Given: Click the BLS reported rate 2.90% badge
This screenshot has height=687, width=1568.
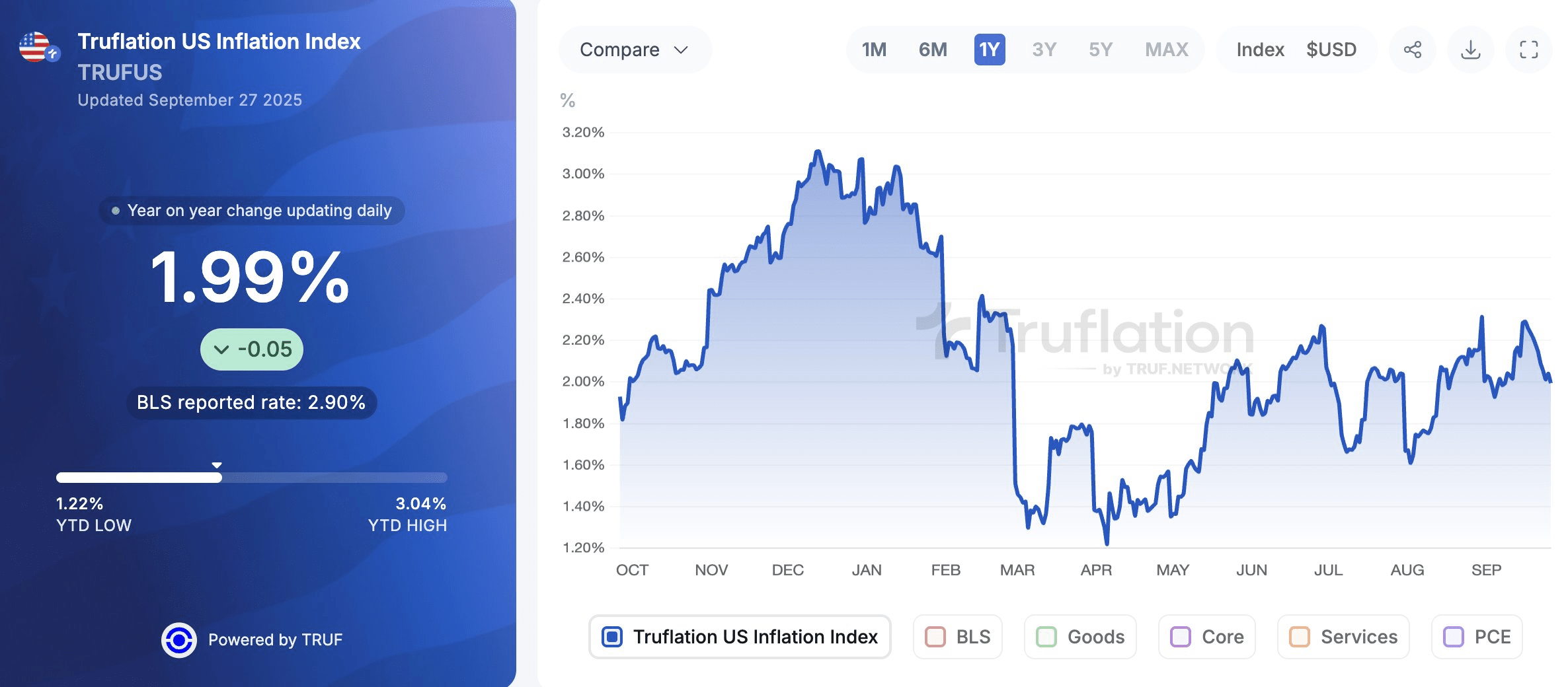Looking at the screenshot, I should pos(251,401).
